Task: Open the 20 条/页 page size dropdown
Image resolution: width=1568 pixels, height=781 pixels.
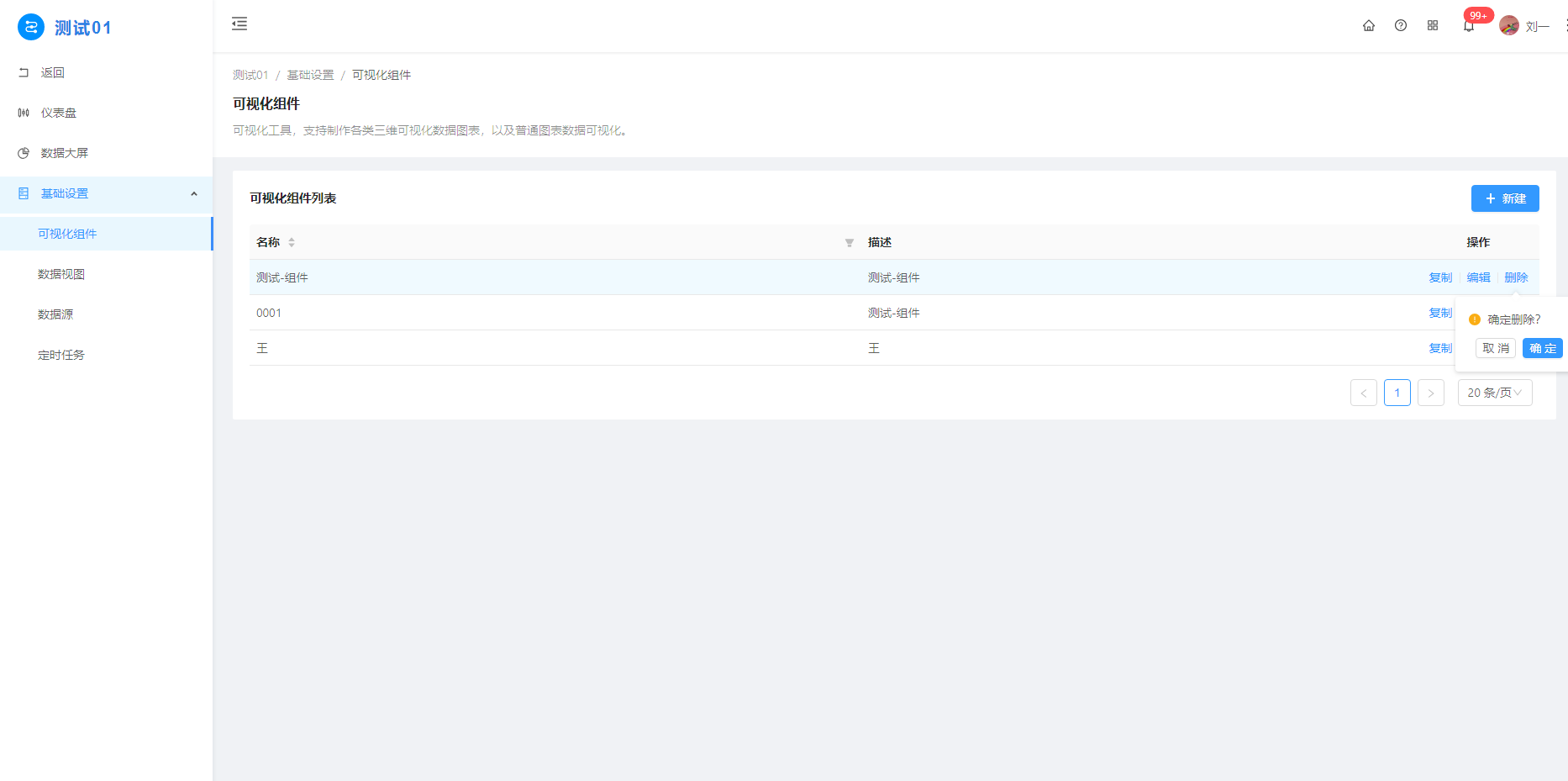Action: click(x=1495, y=393)
